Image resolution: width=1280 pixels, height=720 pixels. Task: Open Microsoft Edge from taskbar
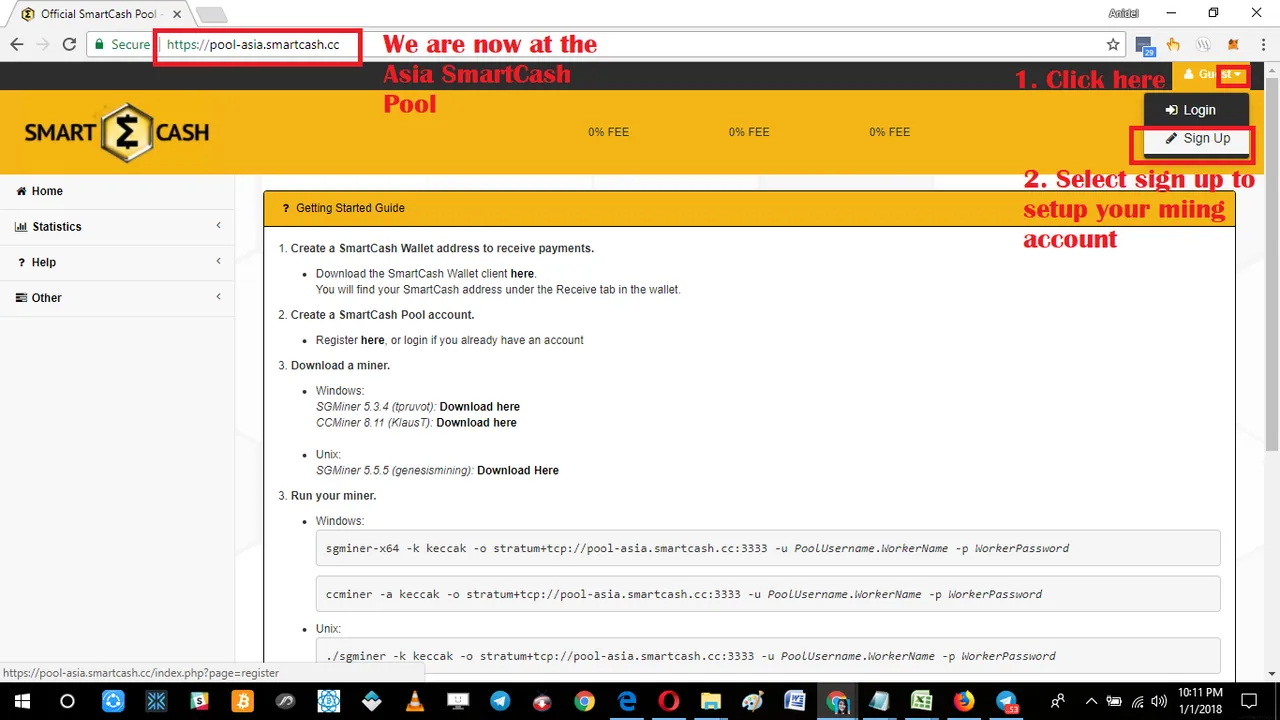(627, 701)
